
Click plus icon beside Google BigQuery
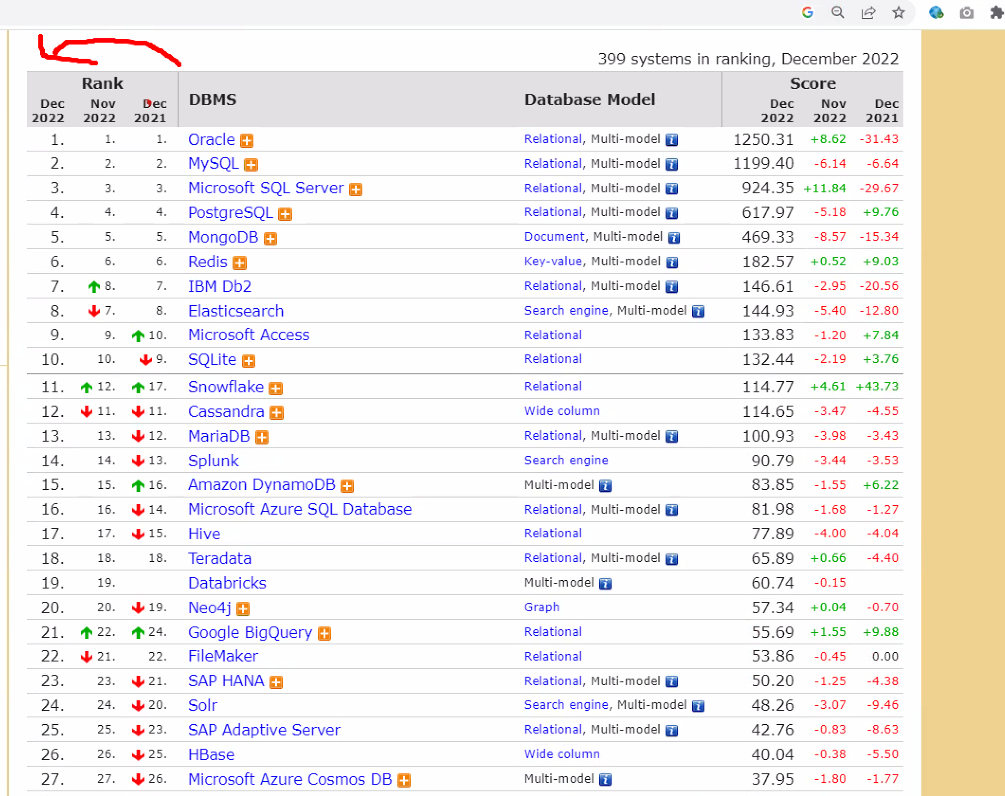point(324,634)
